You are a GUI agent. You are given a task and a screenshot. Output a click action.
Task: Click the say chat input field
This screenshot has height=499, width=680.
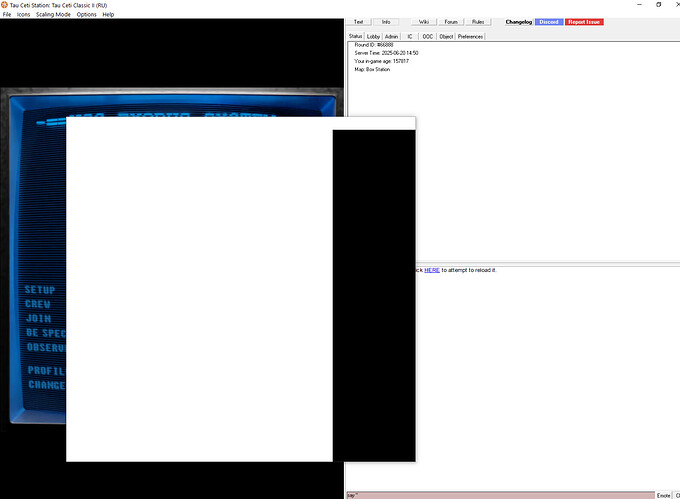[500, 494]
